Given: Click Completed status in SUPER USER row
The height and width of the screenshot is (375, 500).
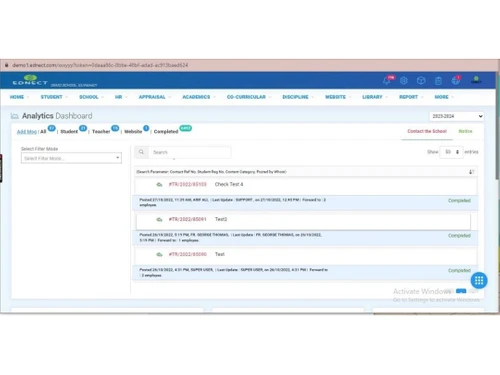Looking at the screenshot, I should [x=459, y=271].
